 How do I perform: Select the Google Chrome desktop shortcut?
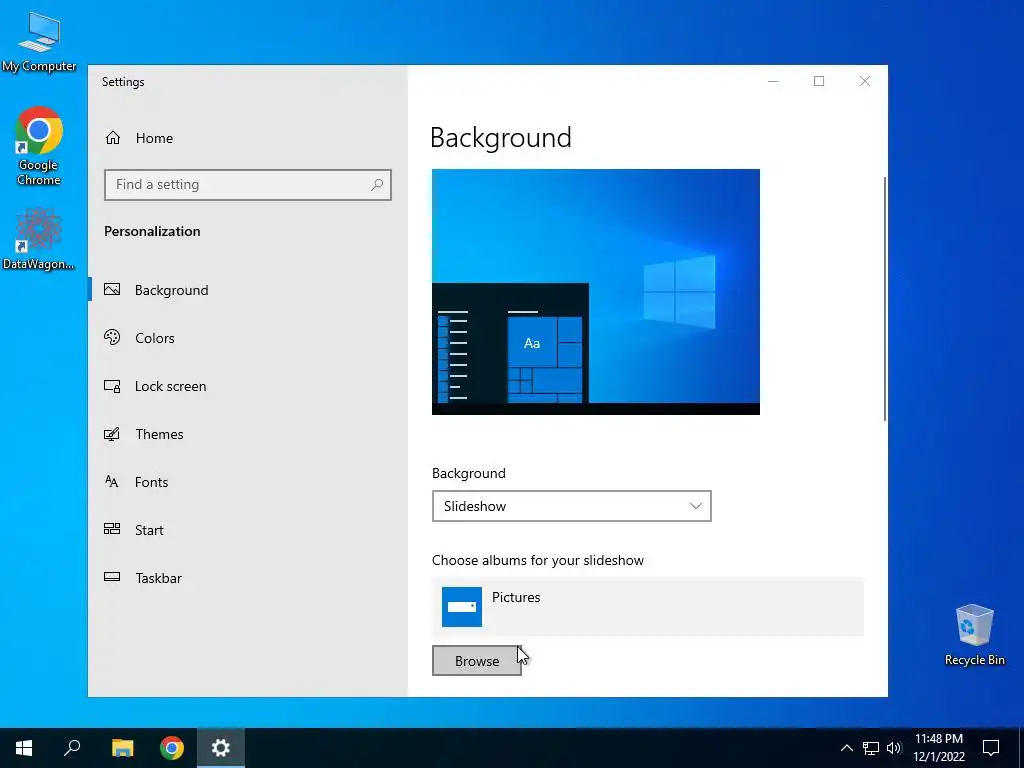(39, 146)
